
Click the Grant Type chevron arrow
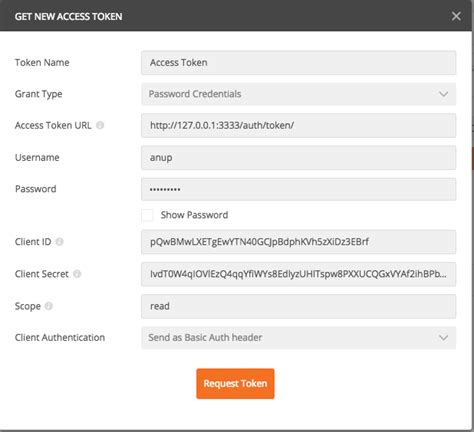click(443, 94)
